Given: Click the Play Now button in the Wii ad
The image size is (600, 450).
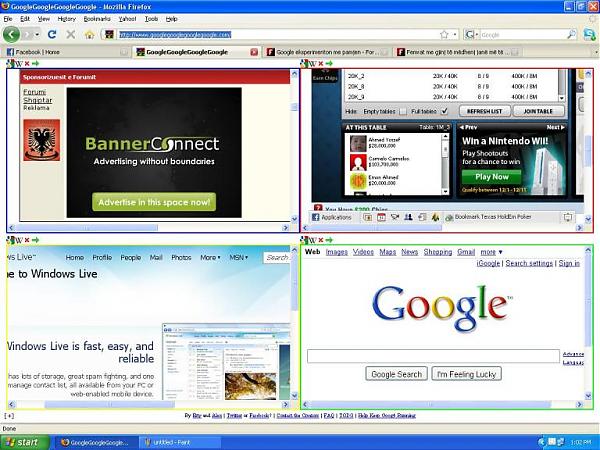Looking at the screenshot, I should [492, 177].
